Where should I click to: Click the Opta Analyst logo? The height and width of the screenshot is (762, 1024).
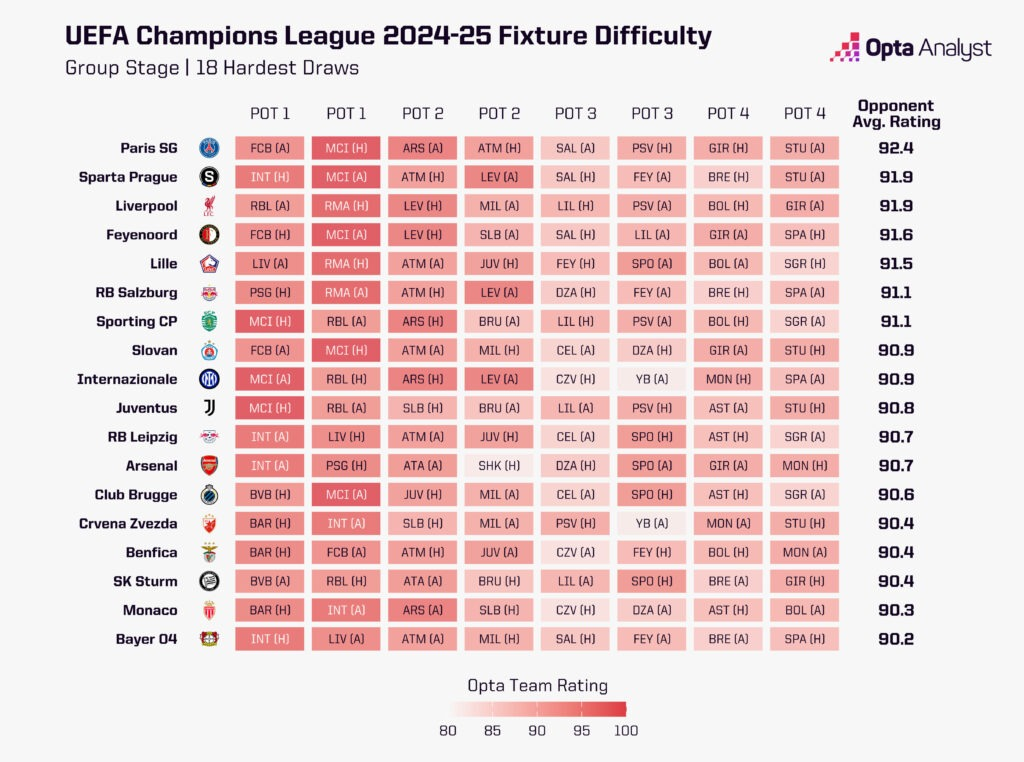pos(910,47)
